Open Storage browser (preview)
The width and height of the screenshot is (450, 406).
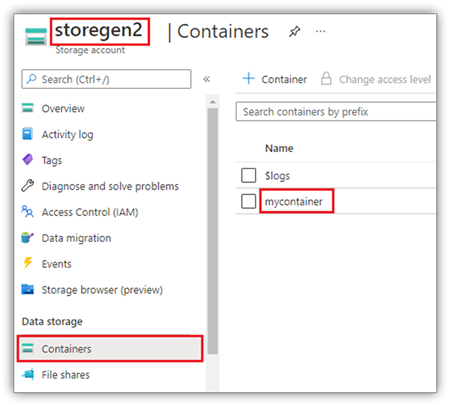click(x=92, y=290)
